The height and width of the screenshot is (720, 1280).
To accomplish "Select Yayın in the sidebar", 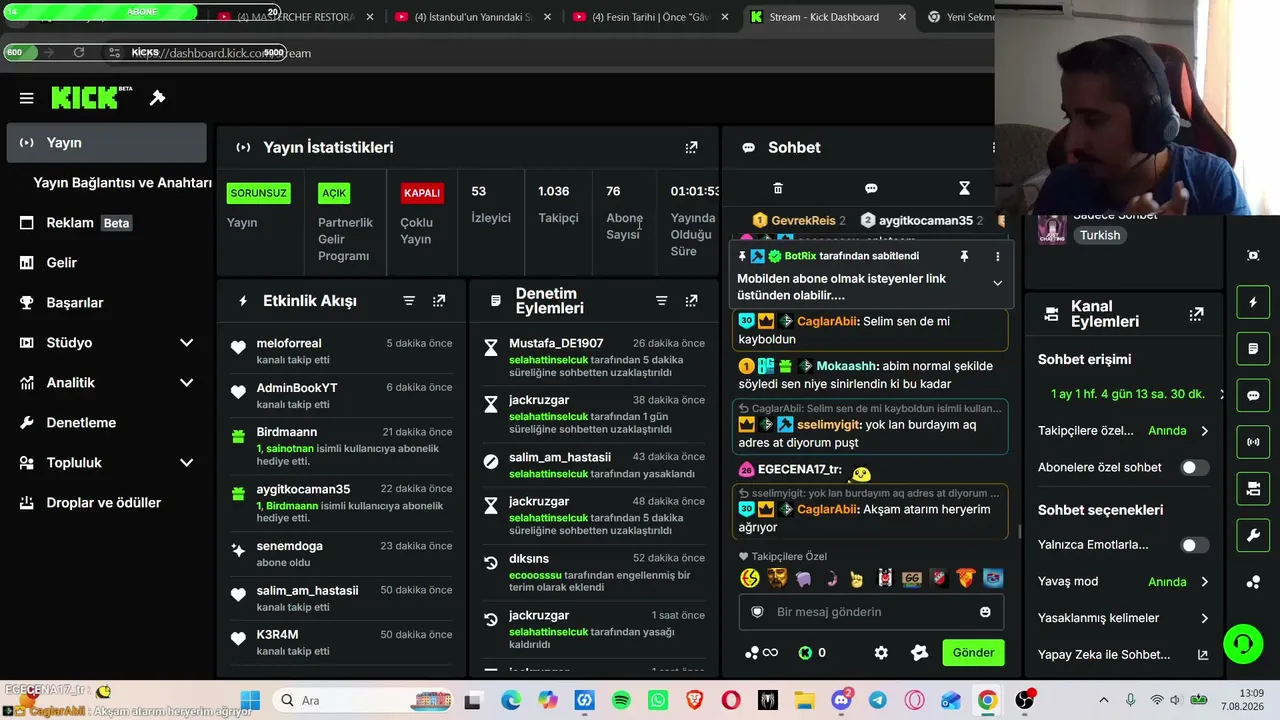I will coord(106,143).
